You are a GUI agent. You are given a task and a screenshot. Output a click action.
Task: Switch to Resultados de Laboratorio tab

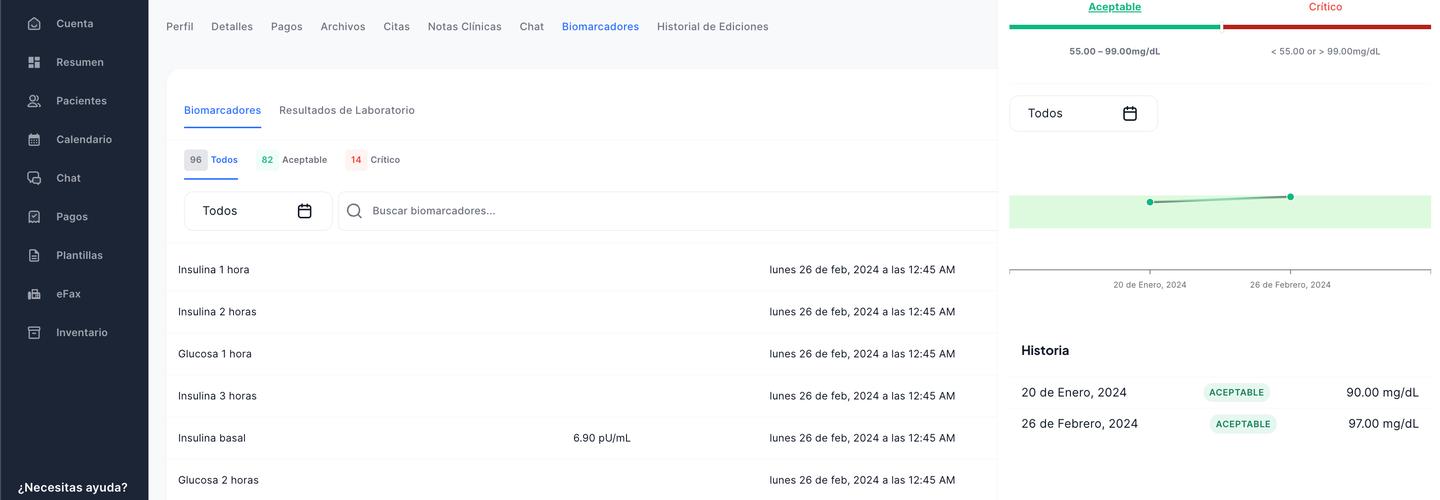coord(346,110)
